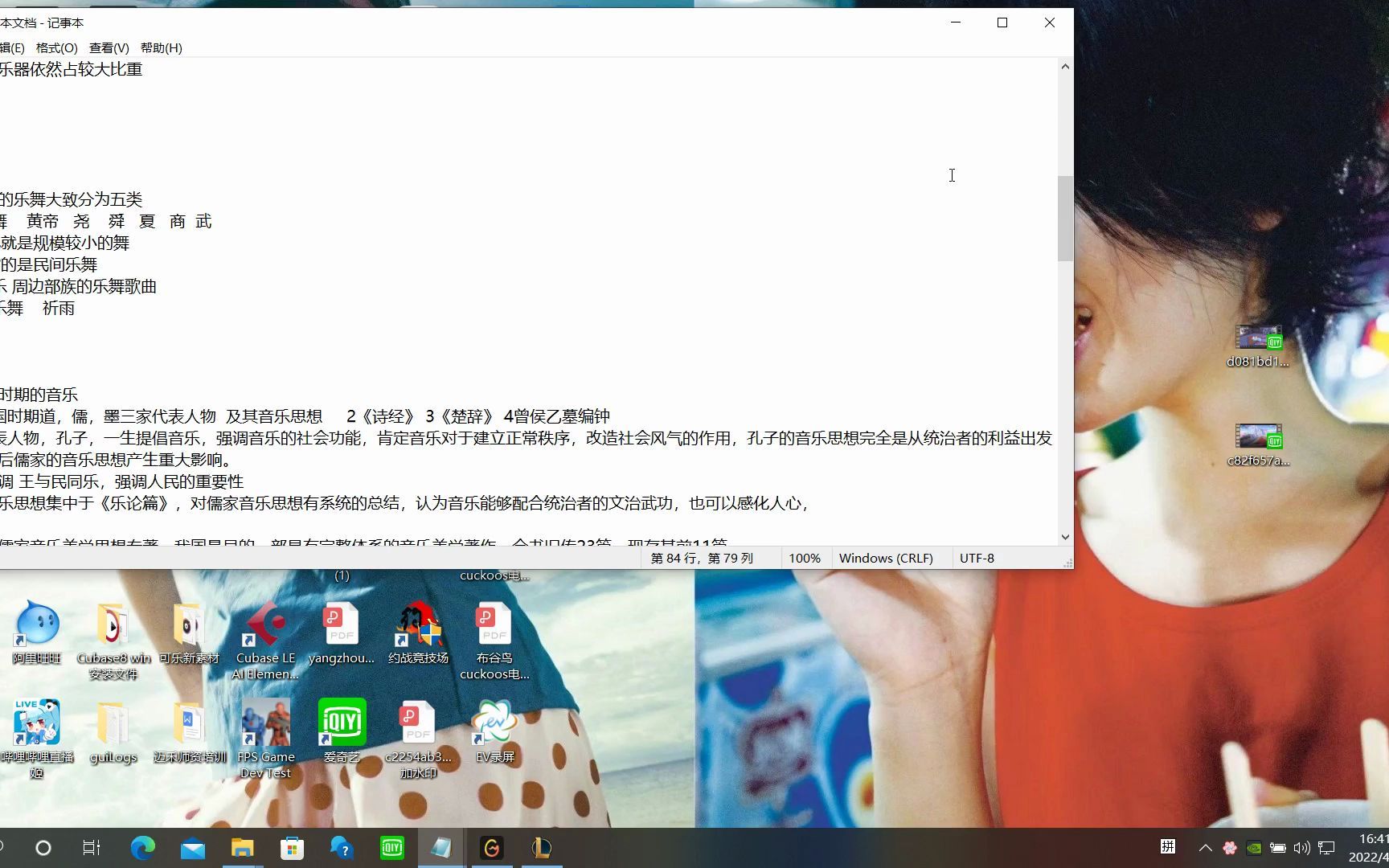Select the 约战竞技场 shortcut icon
The image size is (1389, 868).
coord(418,633)
